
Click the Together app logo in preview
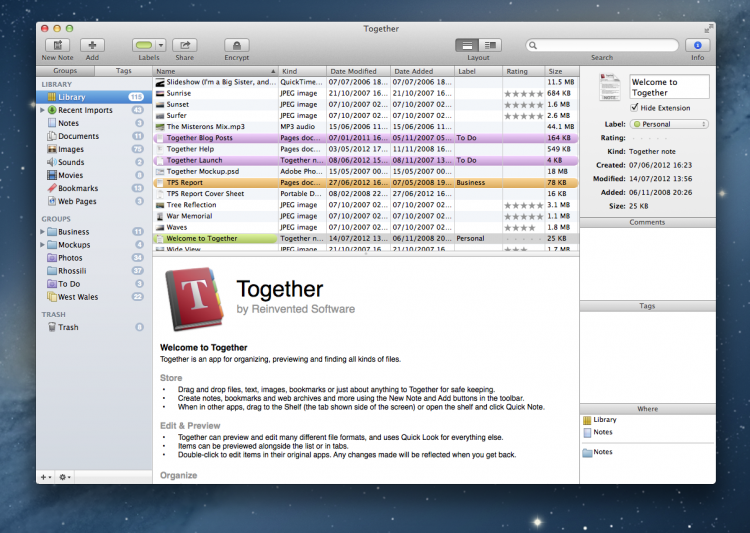[x=194, y=299]
